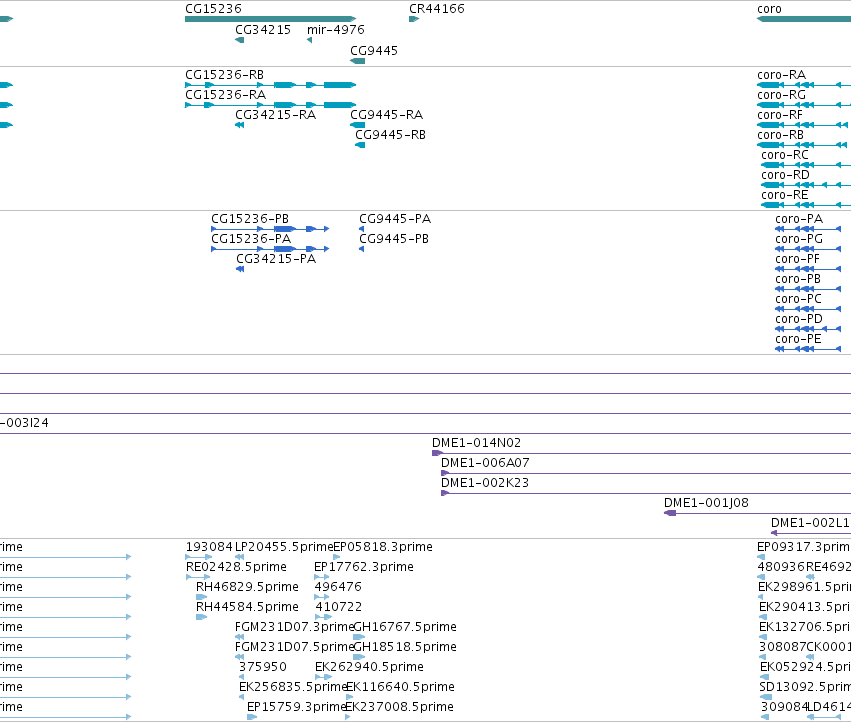
Task: Select the CR44166 gene label
Action: click(437, 9)
